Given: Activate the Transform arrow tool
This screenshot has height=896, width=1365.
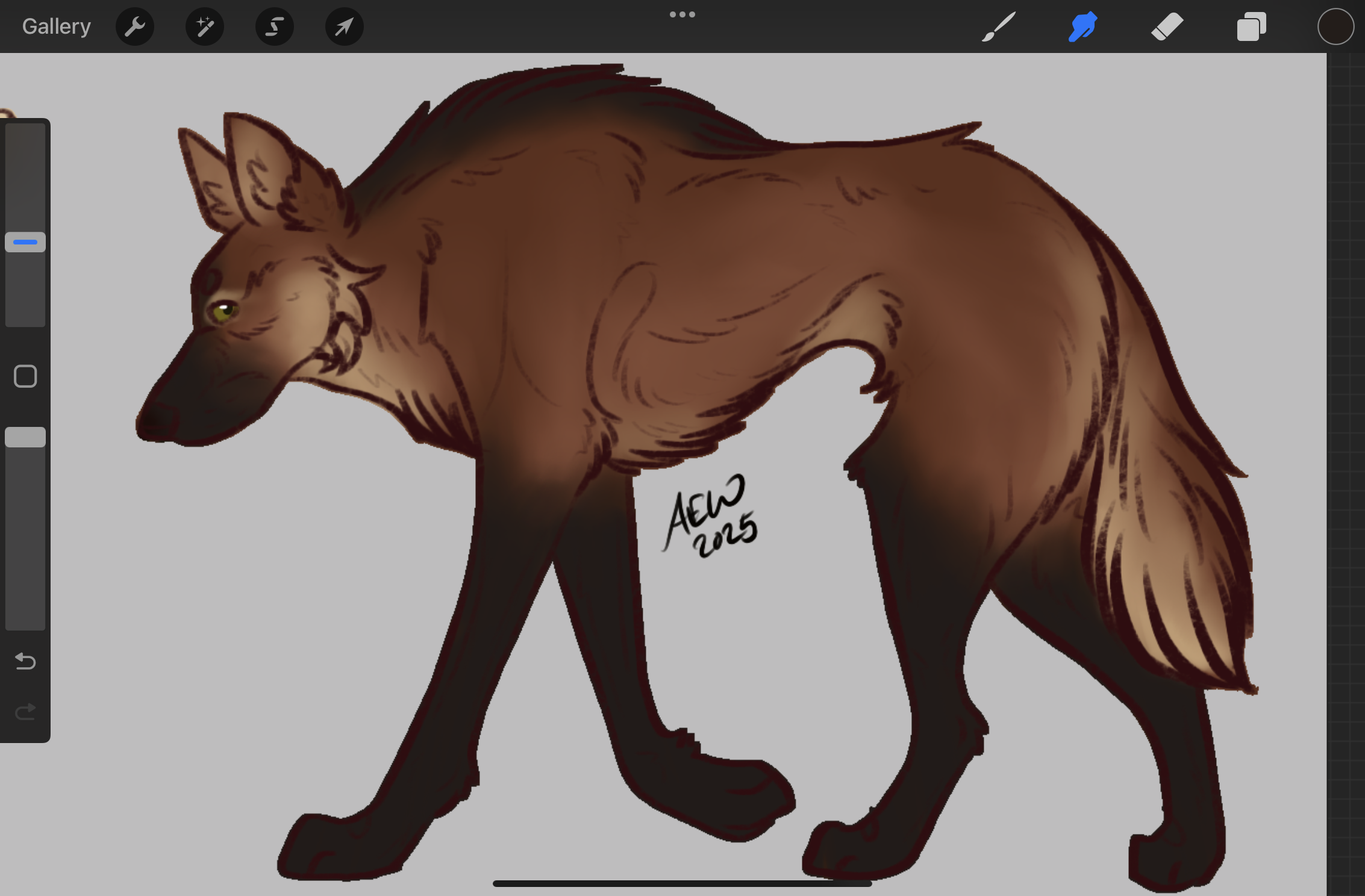Looking at the screenshot, I should [x=344, y=26].
